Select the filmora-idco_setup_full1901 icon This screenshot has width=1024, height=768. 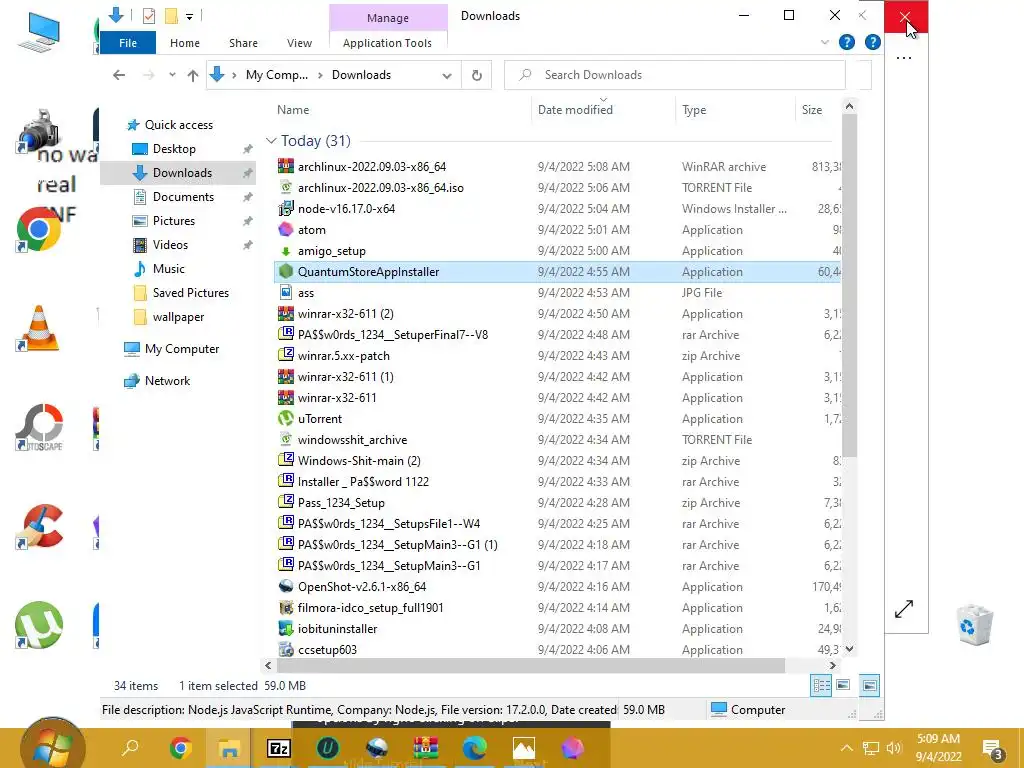(285, 608)
